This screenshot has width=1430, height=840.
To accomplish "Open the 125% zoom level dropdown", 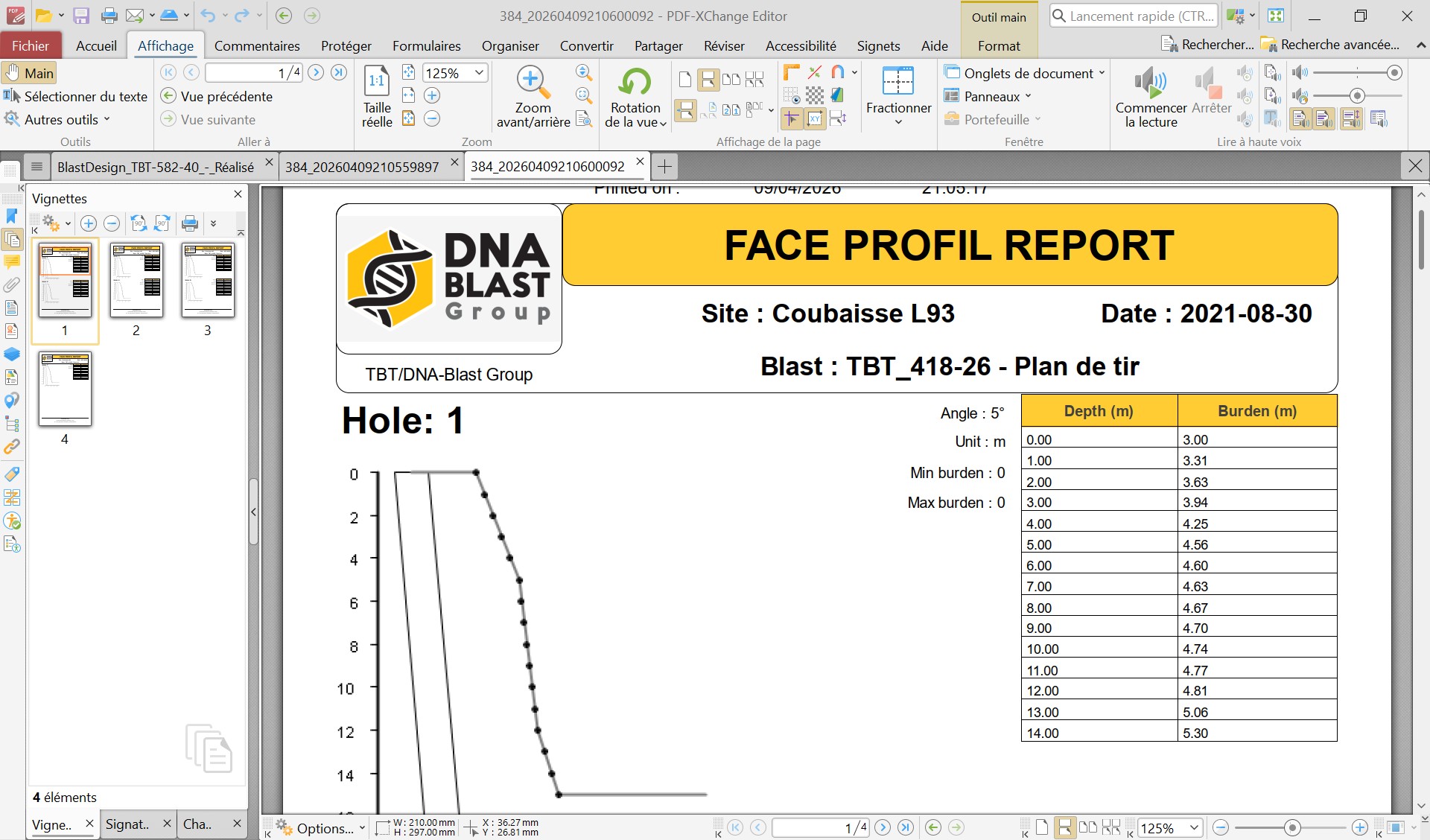I will 479,72.
